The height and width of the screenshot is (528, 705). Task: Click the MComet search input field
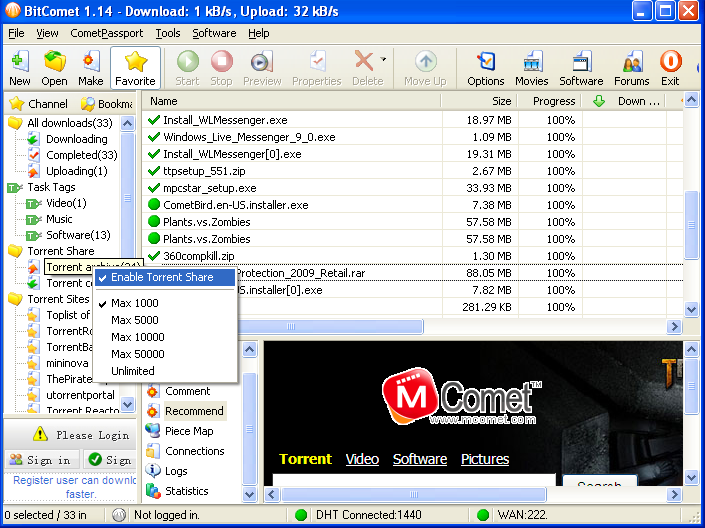pyautogui.click(x=414, y=480)
